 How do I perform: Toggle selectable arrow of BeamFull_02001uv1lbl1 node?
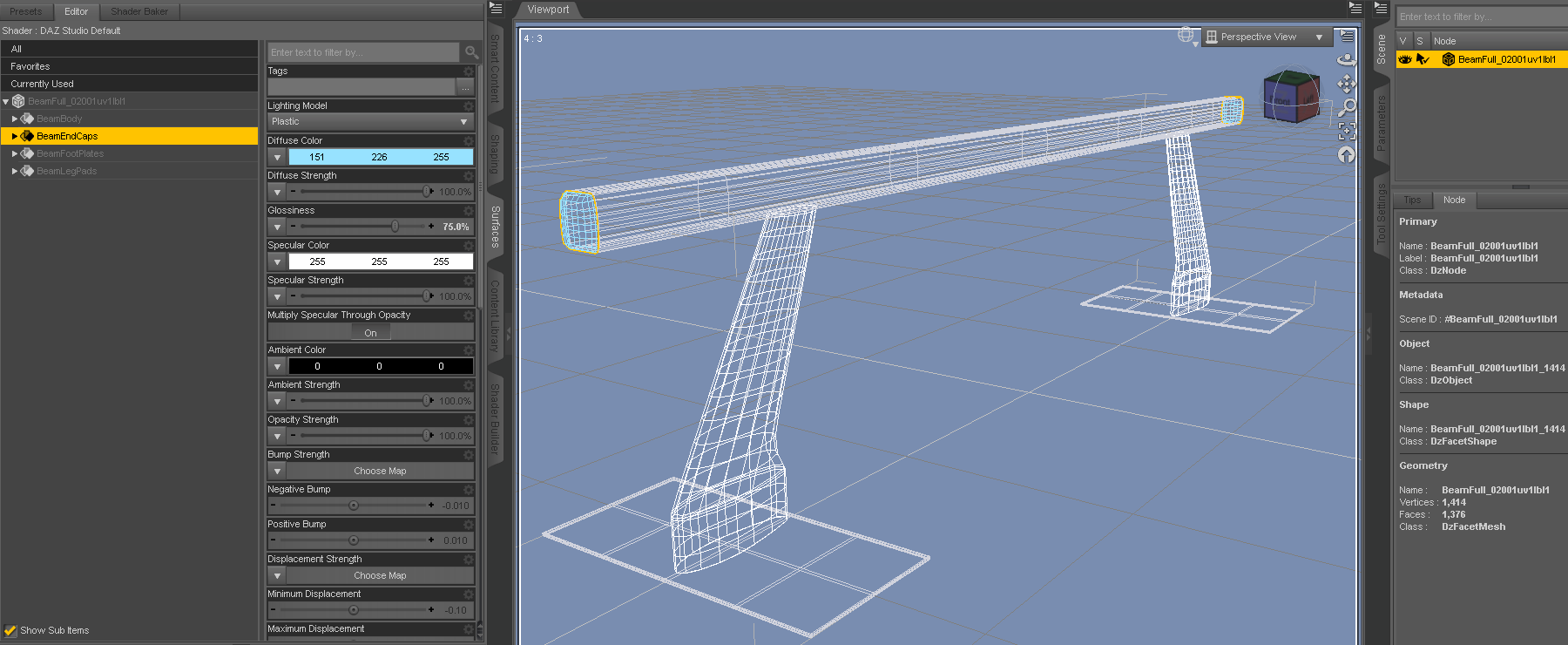pos(1423,59)
